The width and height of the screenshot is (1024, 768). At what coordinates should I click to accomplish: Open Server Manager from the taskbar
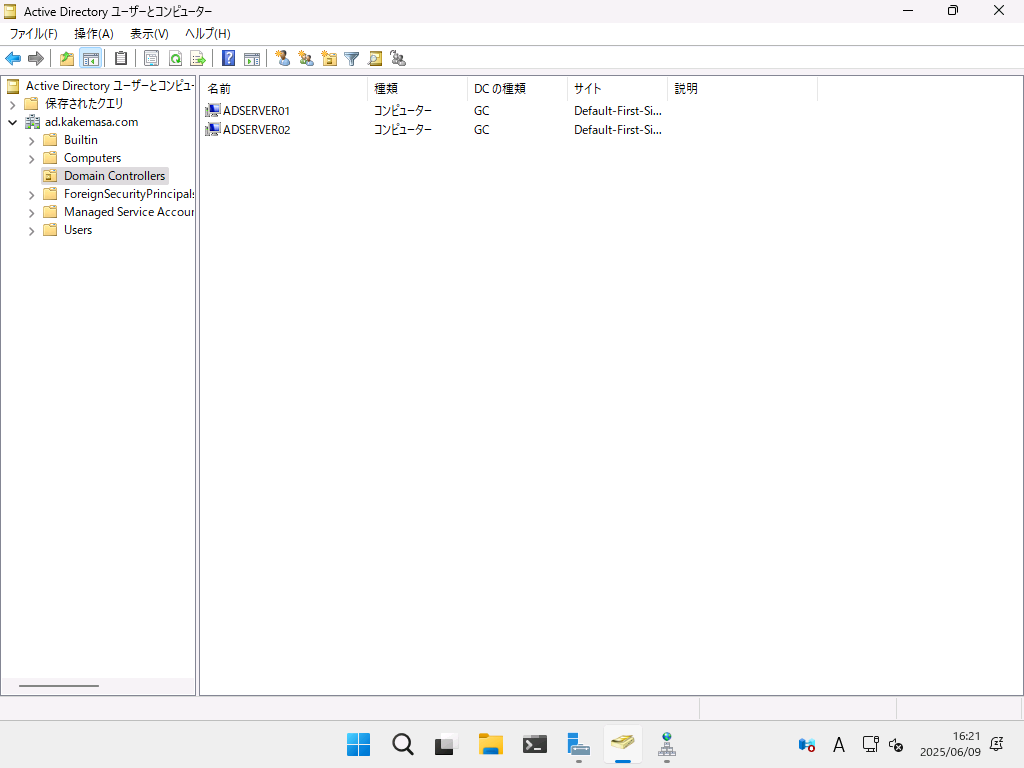click(579, 744)
